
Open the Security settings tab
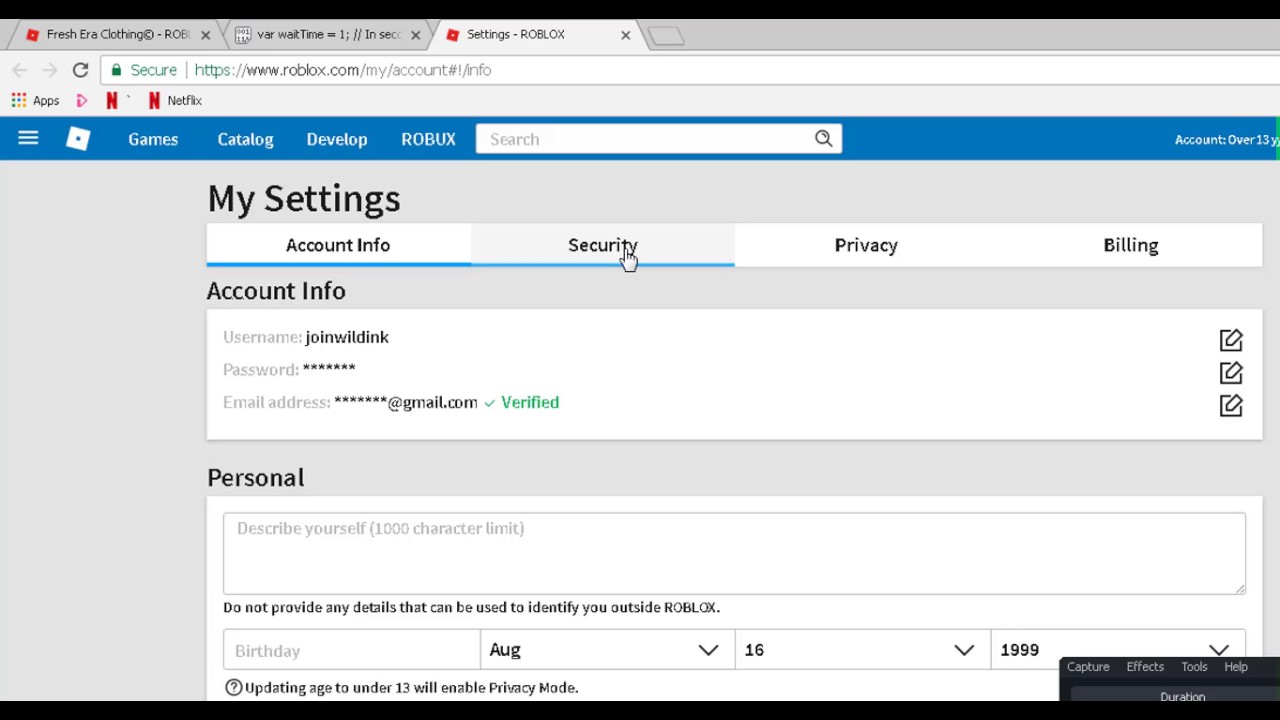tap(602, 245)
